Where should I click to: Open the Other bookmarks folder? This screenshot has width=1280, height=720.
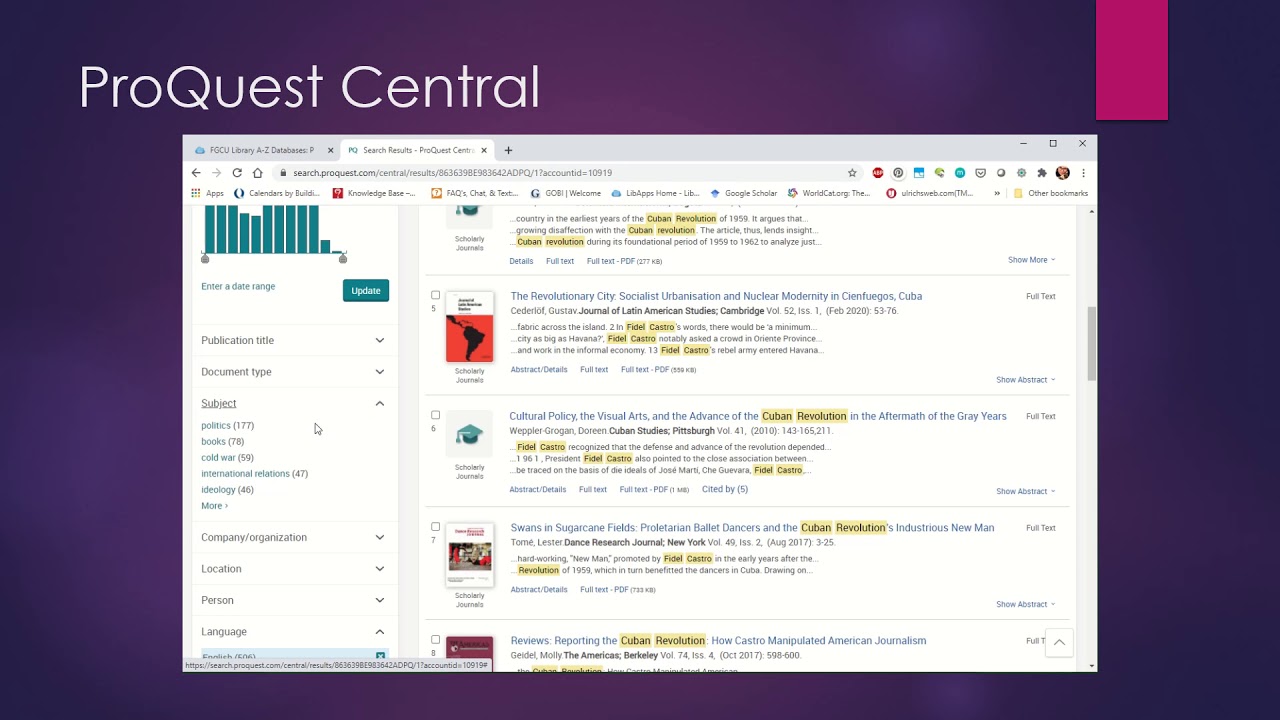pos(1051,193)
